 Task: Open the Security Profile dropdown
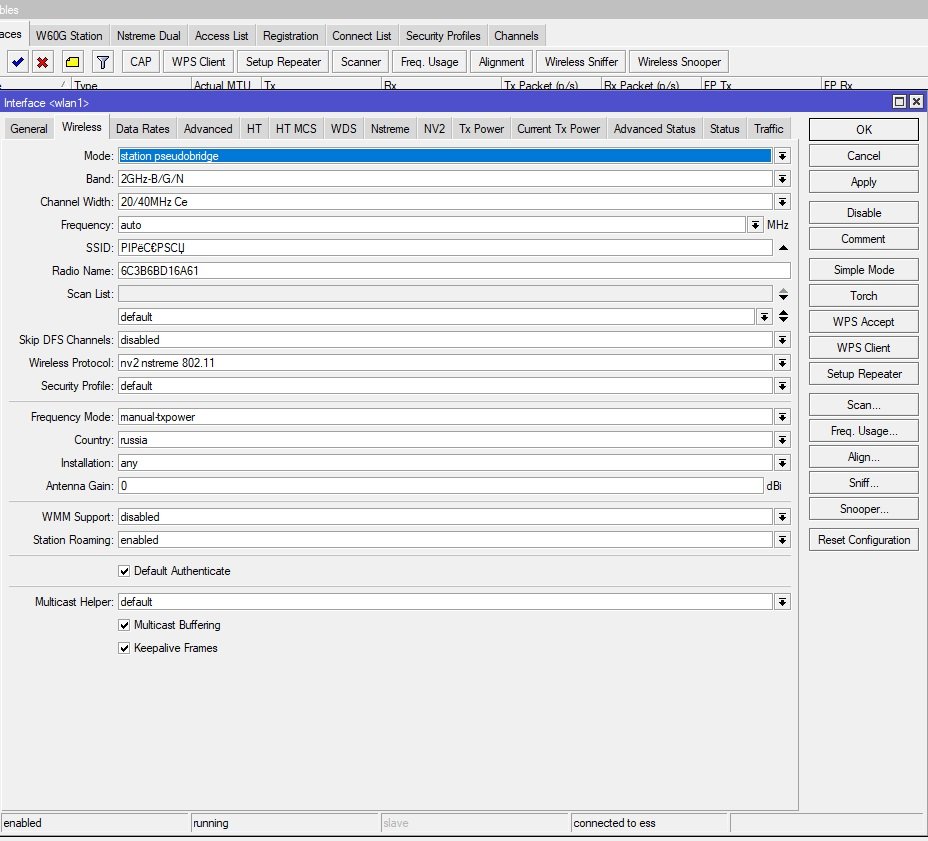click(782, 386)
